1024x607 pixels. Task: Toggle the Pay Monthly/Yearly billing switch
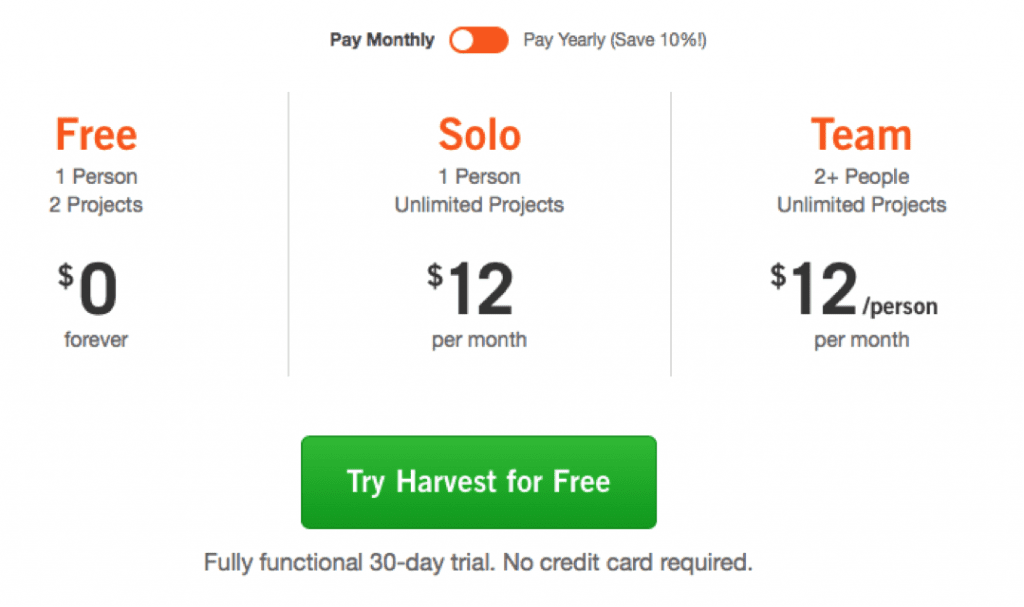tap(479, 40)
